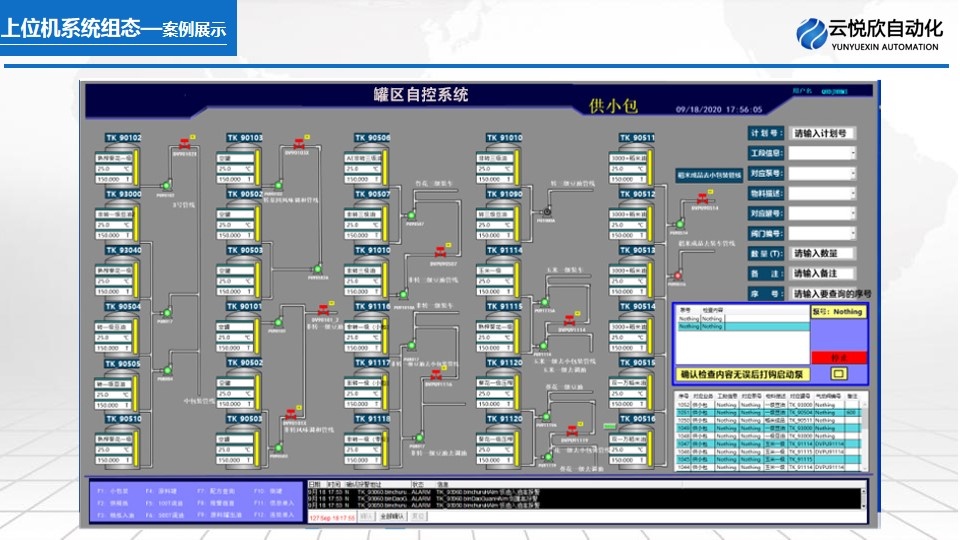Toggle the yellow indicator beside TK 90102 valve

coord(194,136)
